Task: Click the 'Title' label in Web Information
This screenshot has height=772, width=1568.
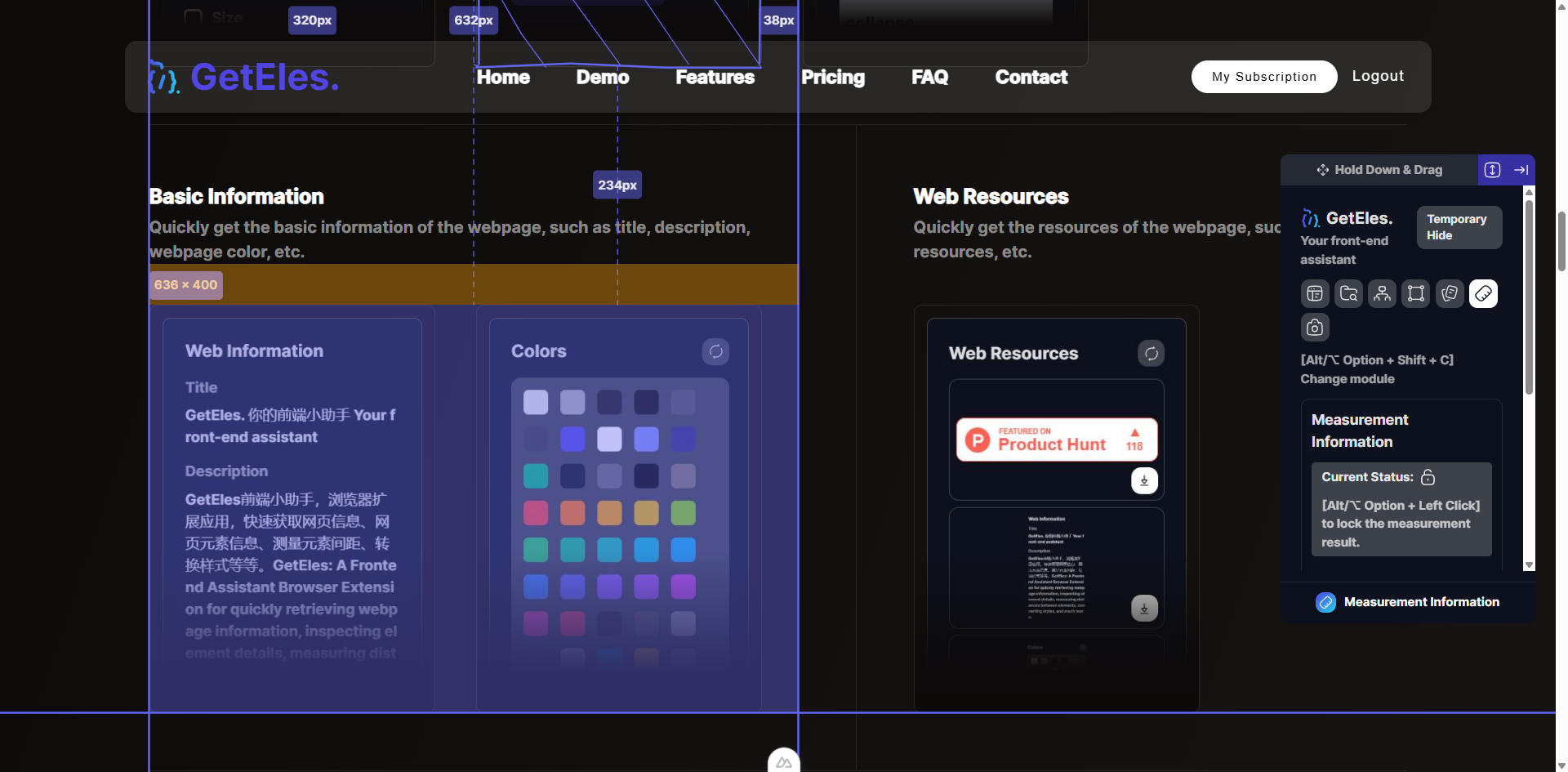Action: click(201, 387)
